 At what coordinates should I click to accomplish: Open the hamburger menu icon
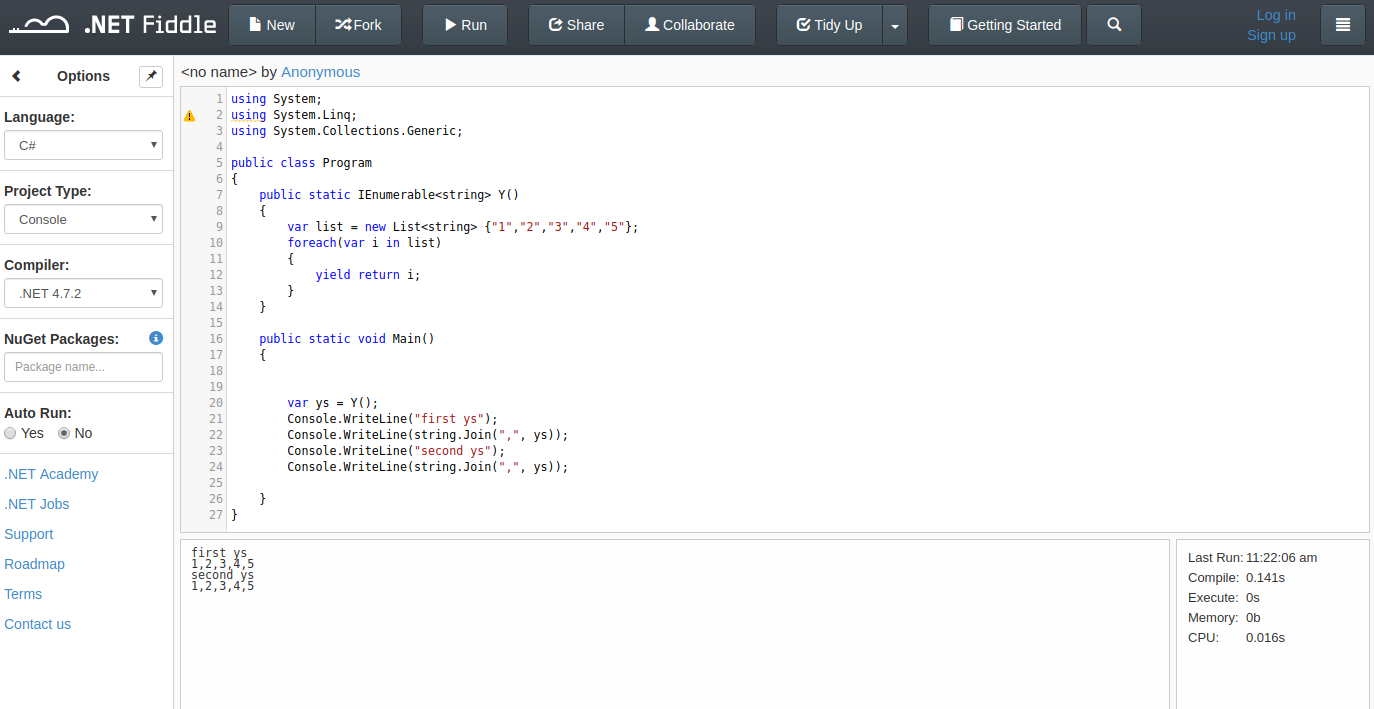pyautogui.click(x=1343, y=25)
